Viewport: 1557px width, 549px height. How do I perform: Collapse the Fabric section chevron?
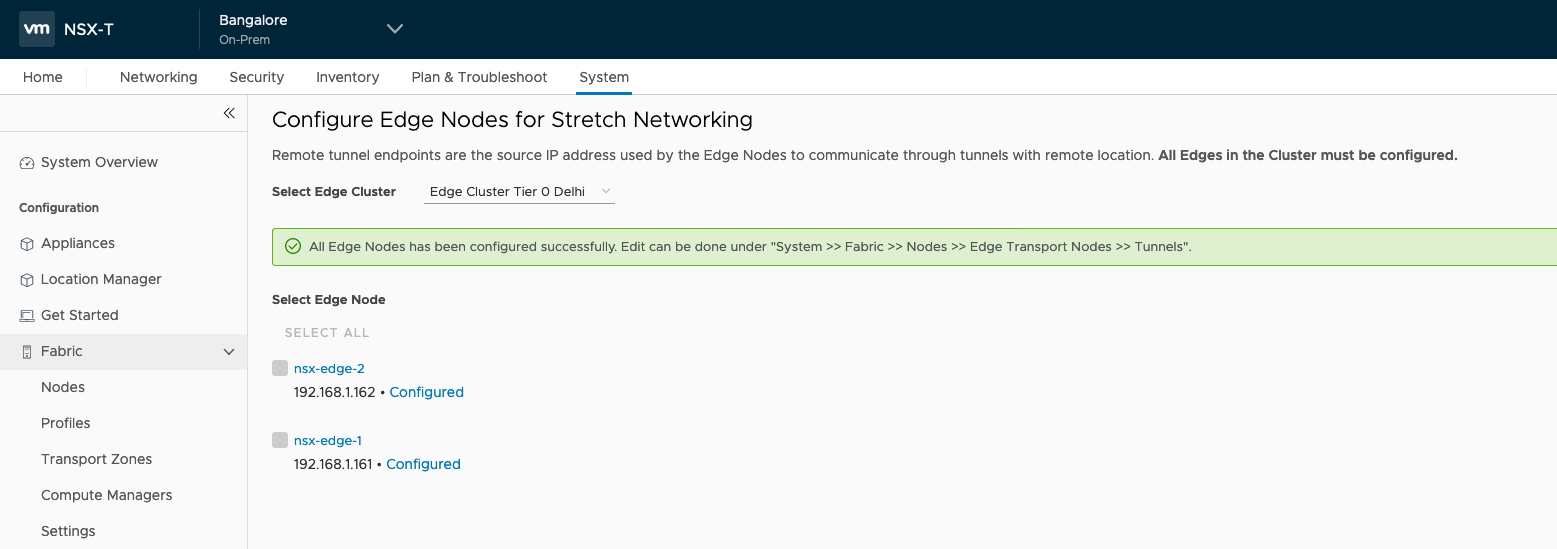pos(229,352)
